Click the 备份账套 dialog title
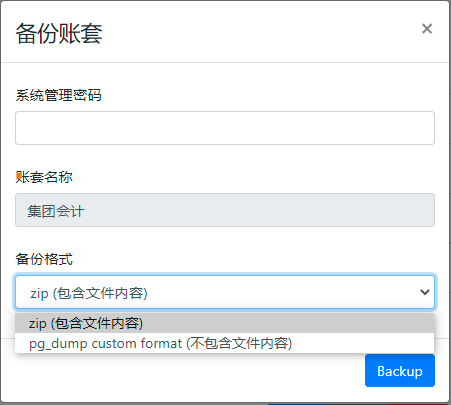 coord(59,33)
